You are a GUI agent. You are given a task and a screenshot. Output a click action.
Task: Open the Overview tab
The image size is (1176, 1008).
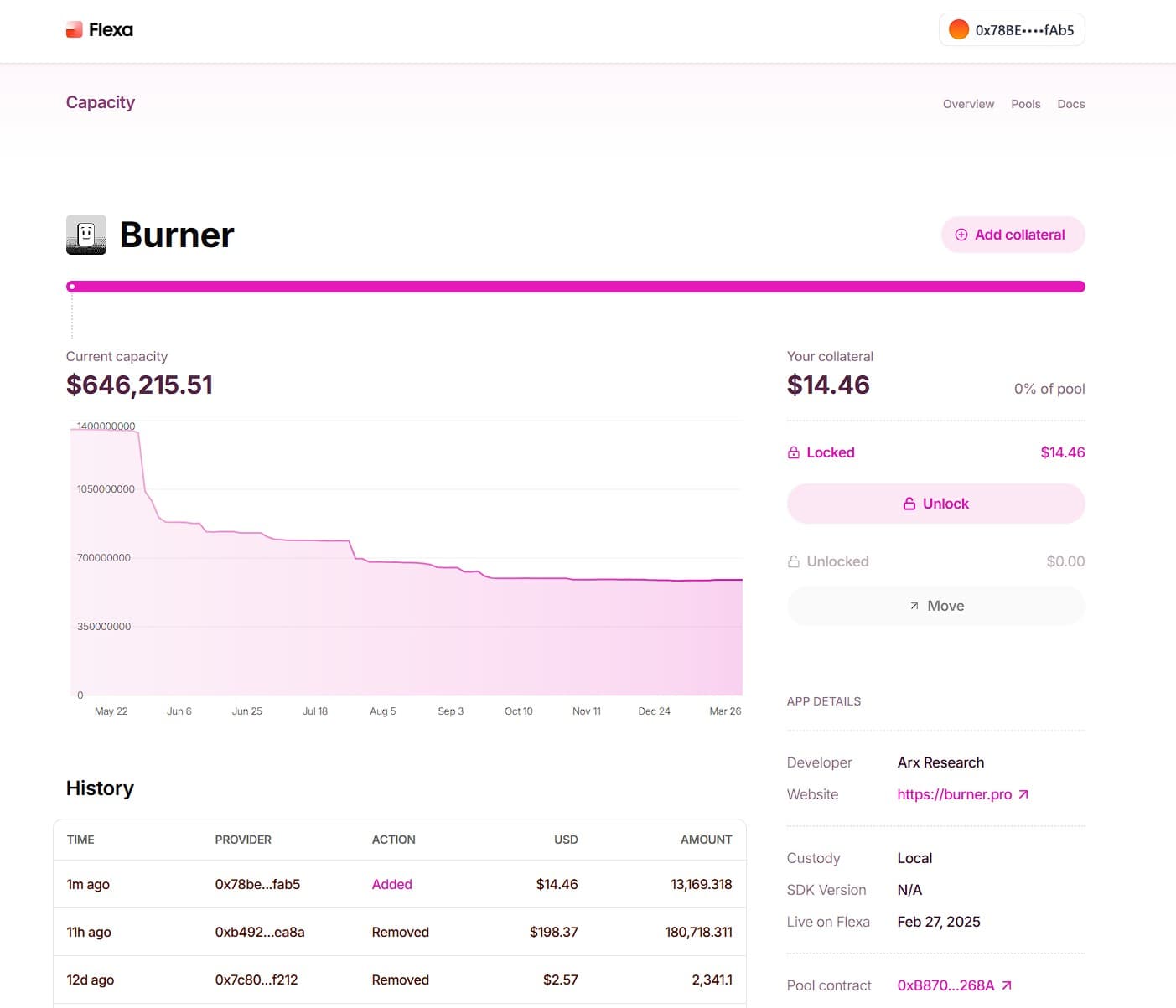tap(968, 104)
